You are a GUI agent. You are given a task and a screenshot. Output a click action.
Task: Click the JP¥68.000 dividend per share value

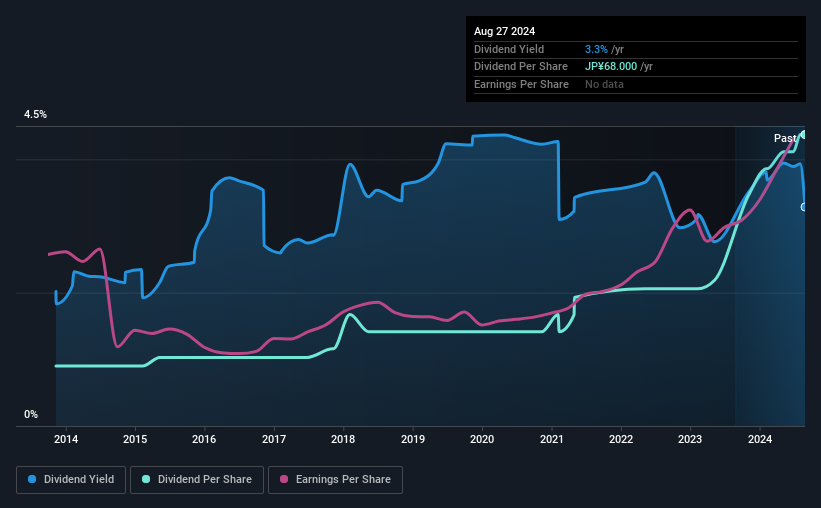click(x=611, y=67)
